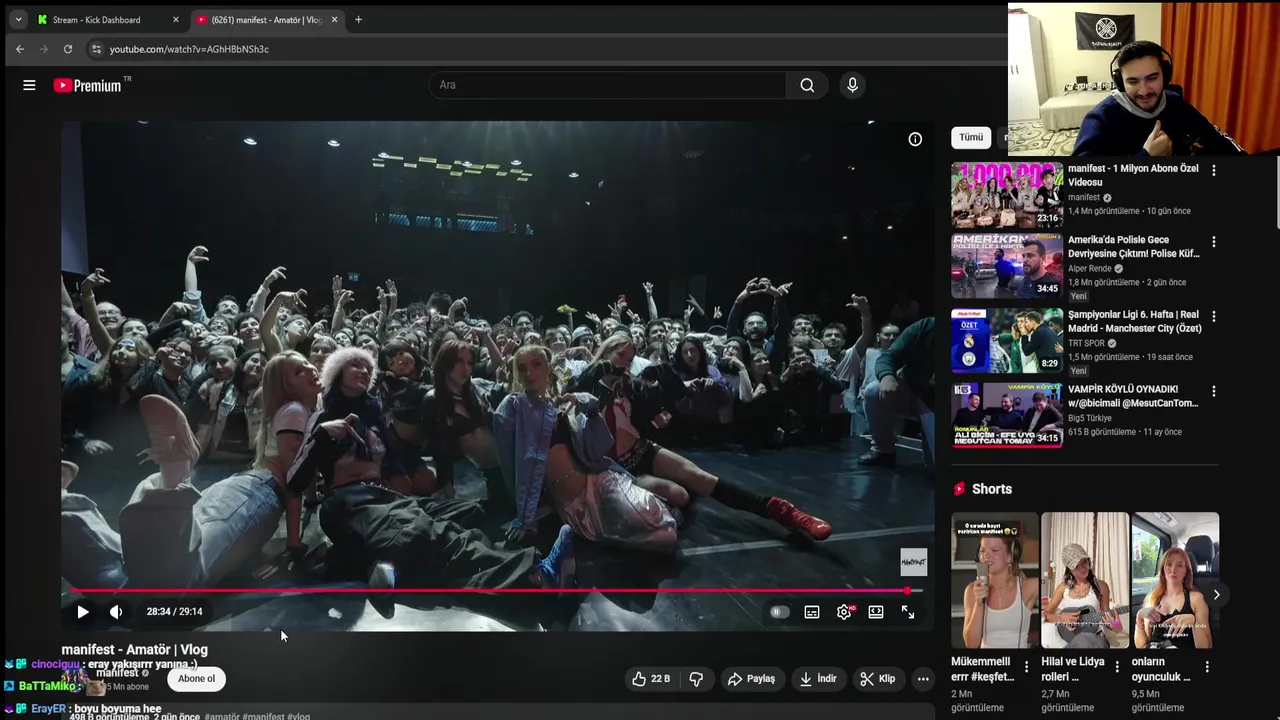Click the İndir download button
The image size is (1280, 720).
[817, 678]
